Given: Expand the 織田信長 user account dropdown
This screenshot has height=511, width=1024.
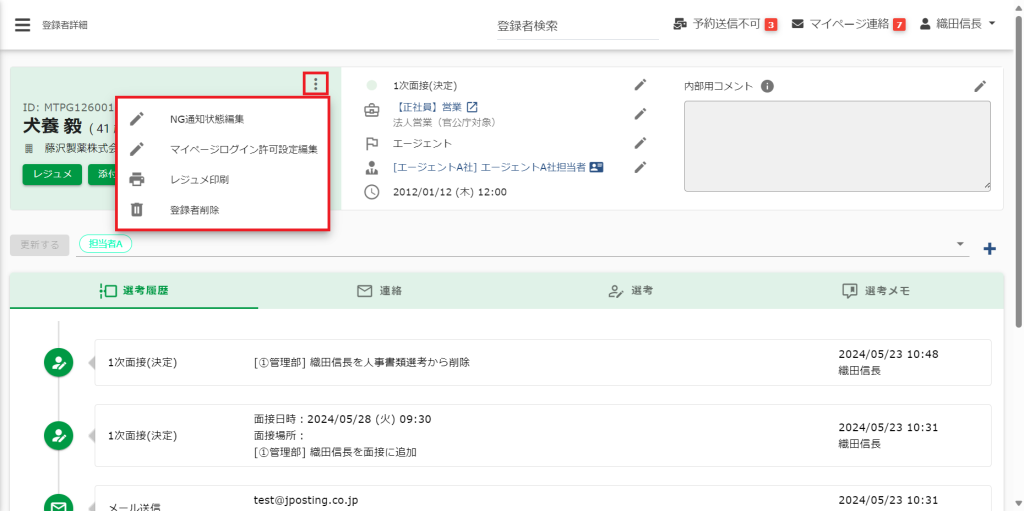Looking at the screenshot, I should click(x=957, y=24).
